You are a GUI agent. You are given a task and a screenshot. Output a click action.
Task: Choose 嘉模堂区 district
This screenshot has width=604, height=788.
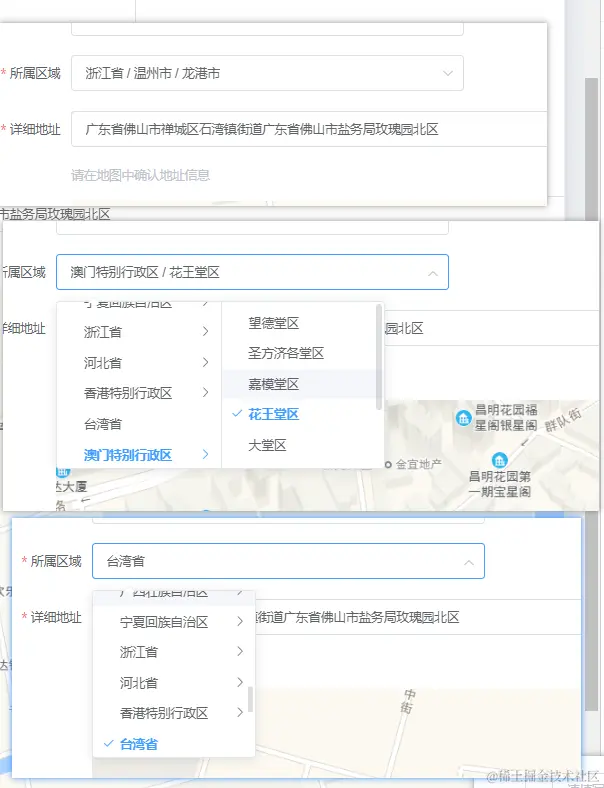coord(300,384)
